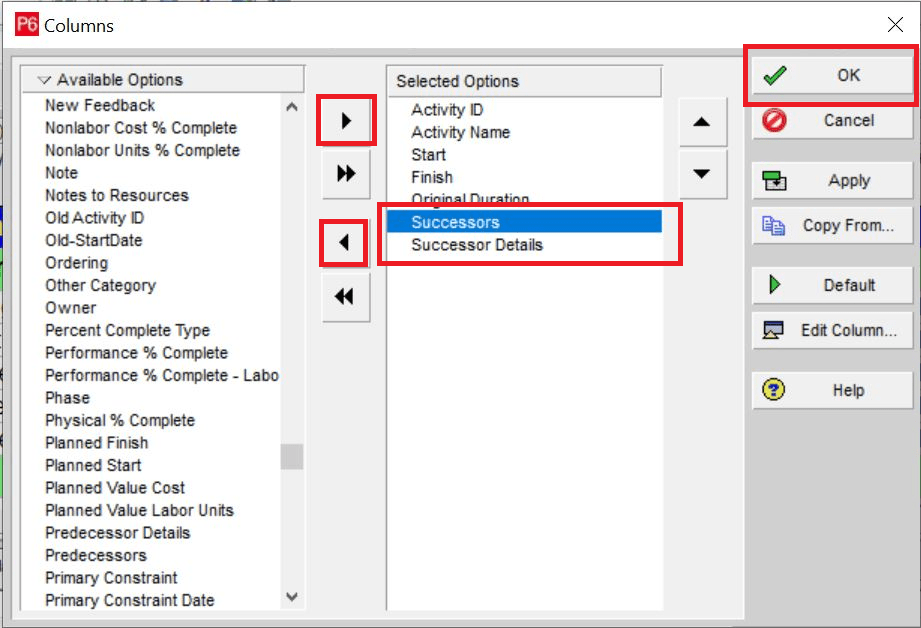This screenshot has width=921, height=628.
Task: Select 'Original Duration' in Selected Options
Action: (x=470, y=198)
